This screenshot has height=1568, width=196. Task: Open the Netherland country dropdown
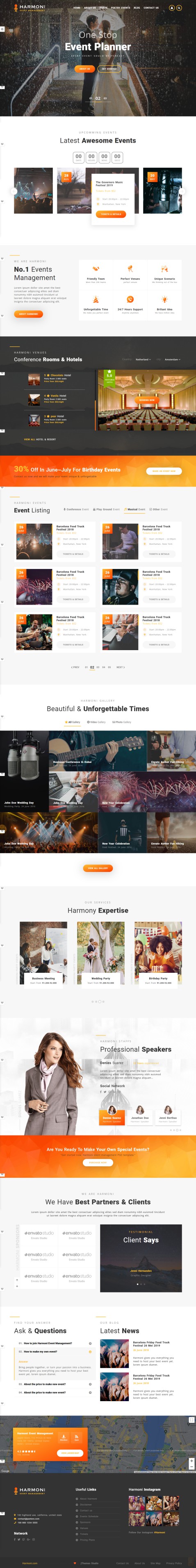tap(143, 360)
